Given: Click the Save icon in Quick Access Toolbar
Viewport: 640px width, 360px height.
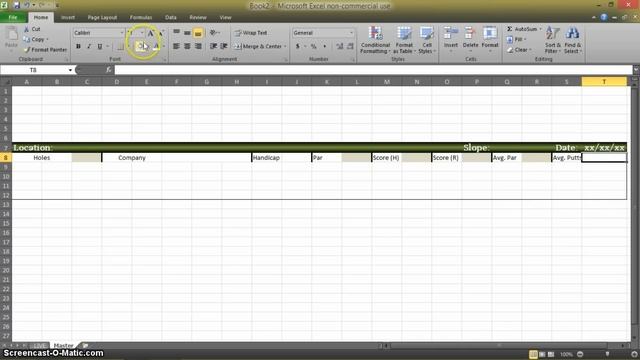Looking at the screenshot, I should 17,5.
